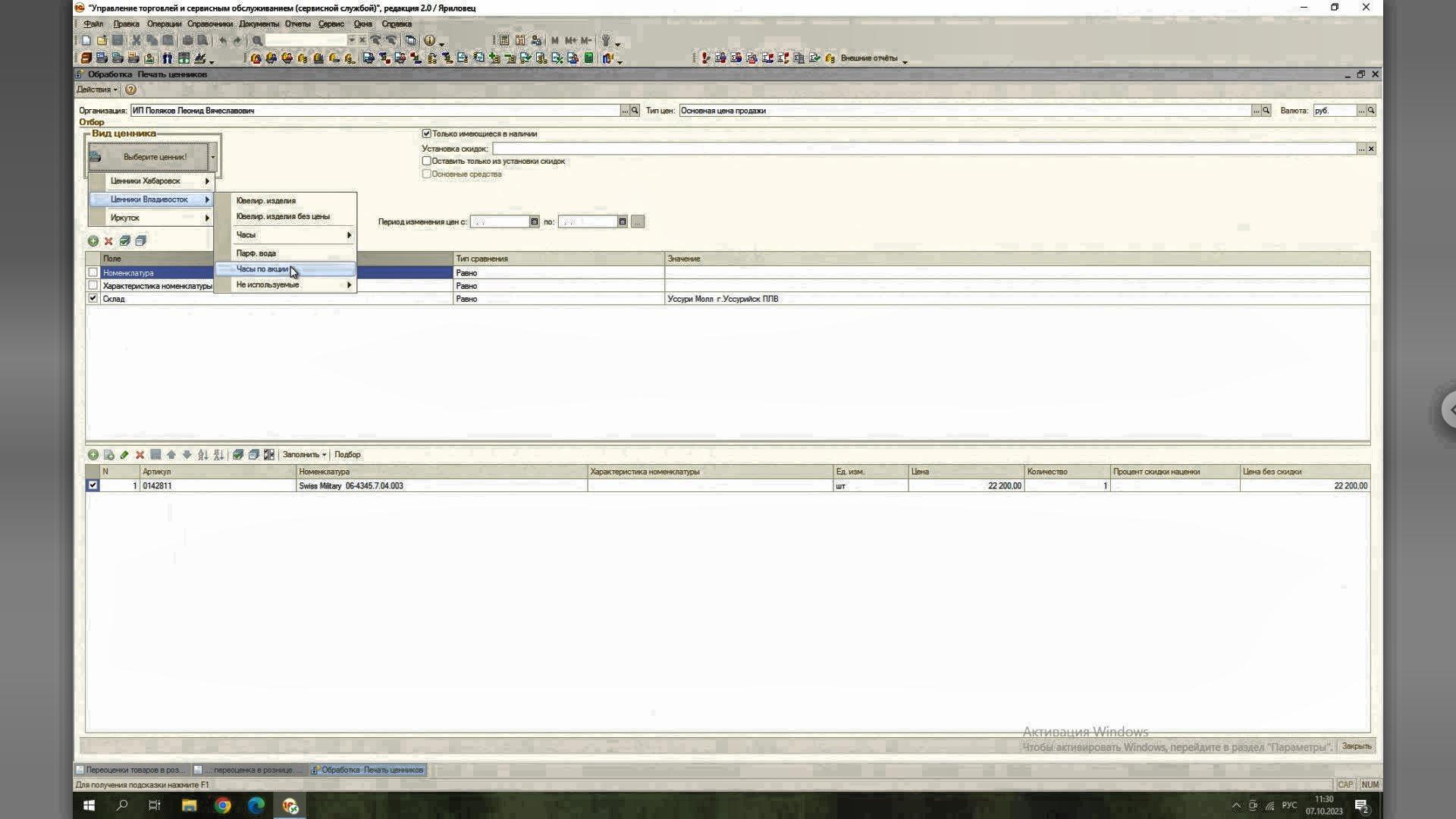Viewport: 1456px width, 819px height.
Task: Click the magnifier Find icon in toolbar
Action: point(257,40)
